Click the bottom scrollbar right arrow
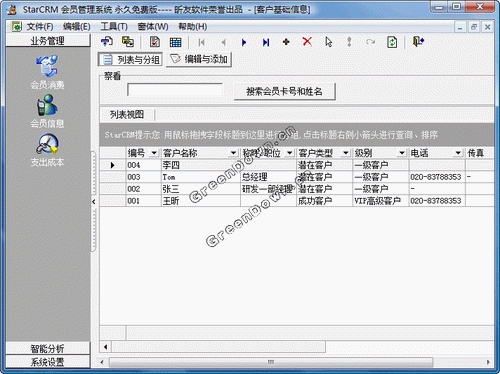Screen dimensions: 500x374 pos(488,362)
